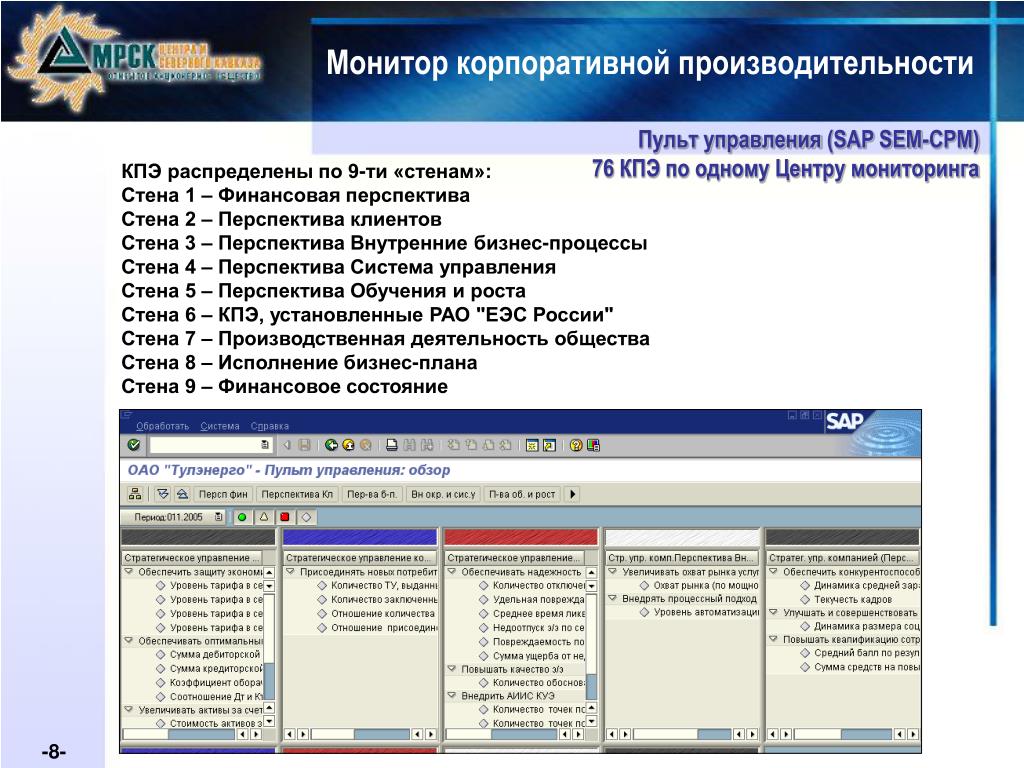Click the orange Cancel icon

[x=366, y=445]
